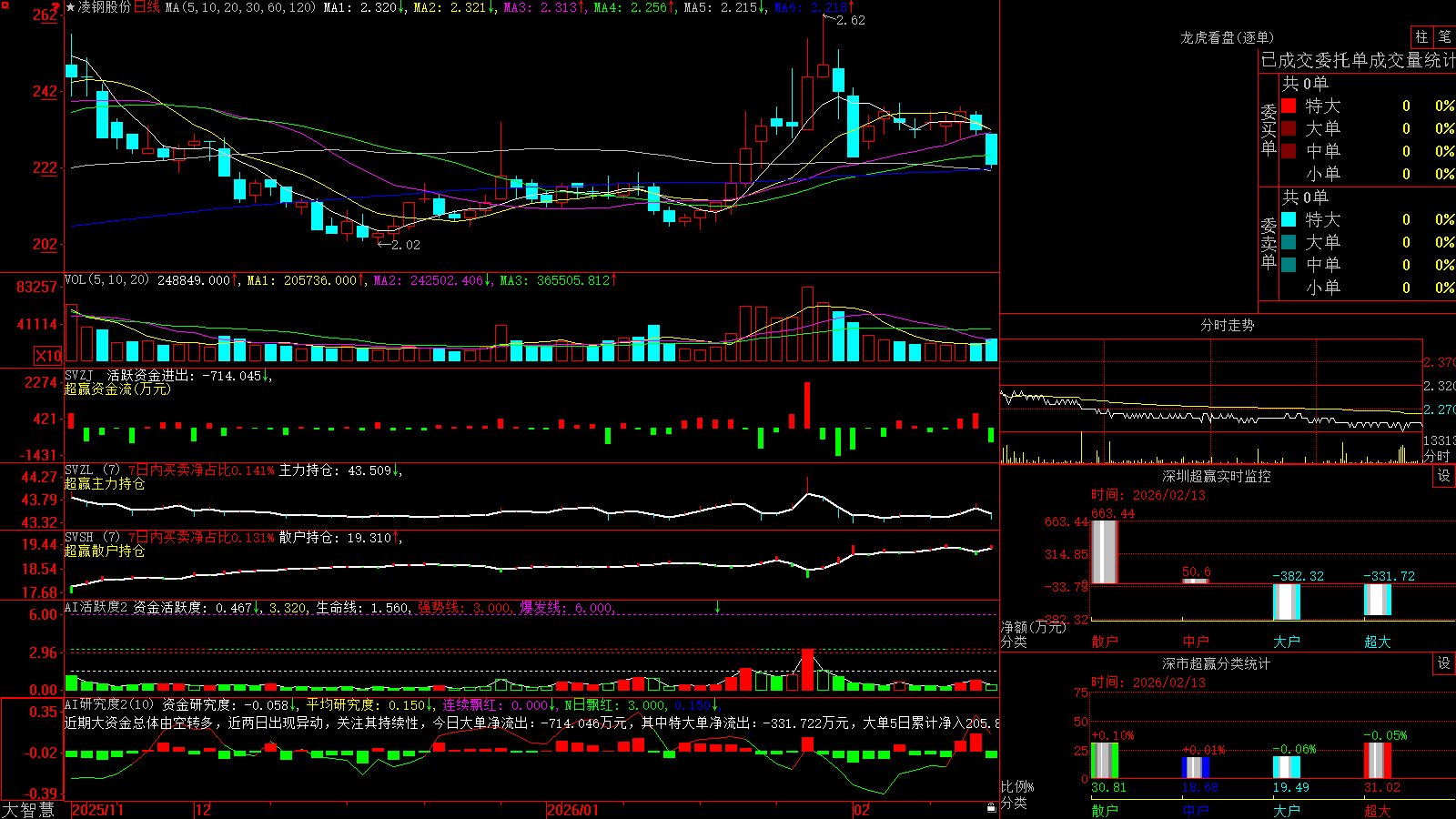Click the VOL(5,10,20) indicator label
Viewport: 1456px width, 819px height.
click(x=106, y=280)
